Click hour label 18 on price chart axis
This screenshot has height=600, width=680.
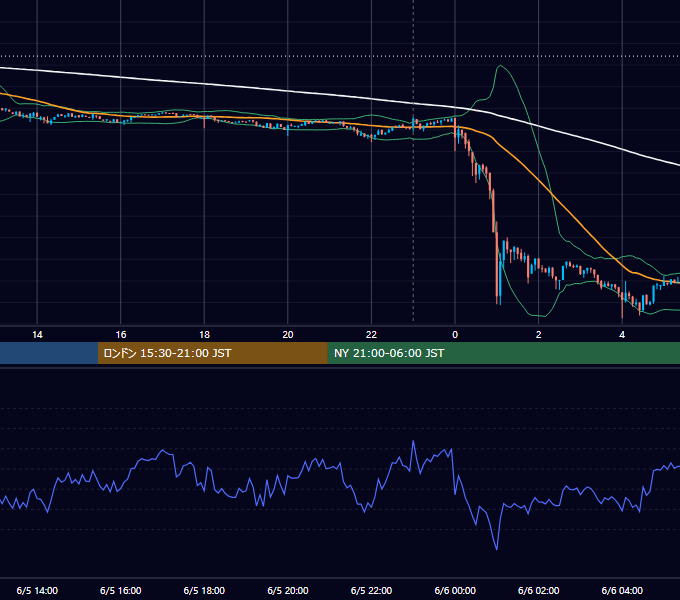tap(204, 335)
